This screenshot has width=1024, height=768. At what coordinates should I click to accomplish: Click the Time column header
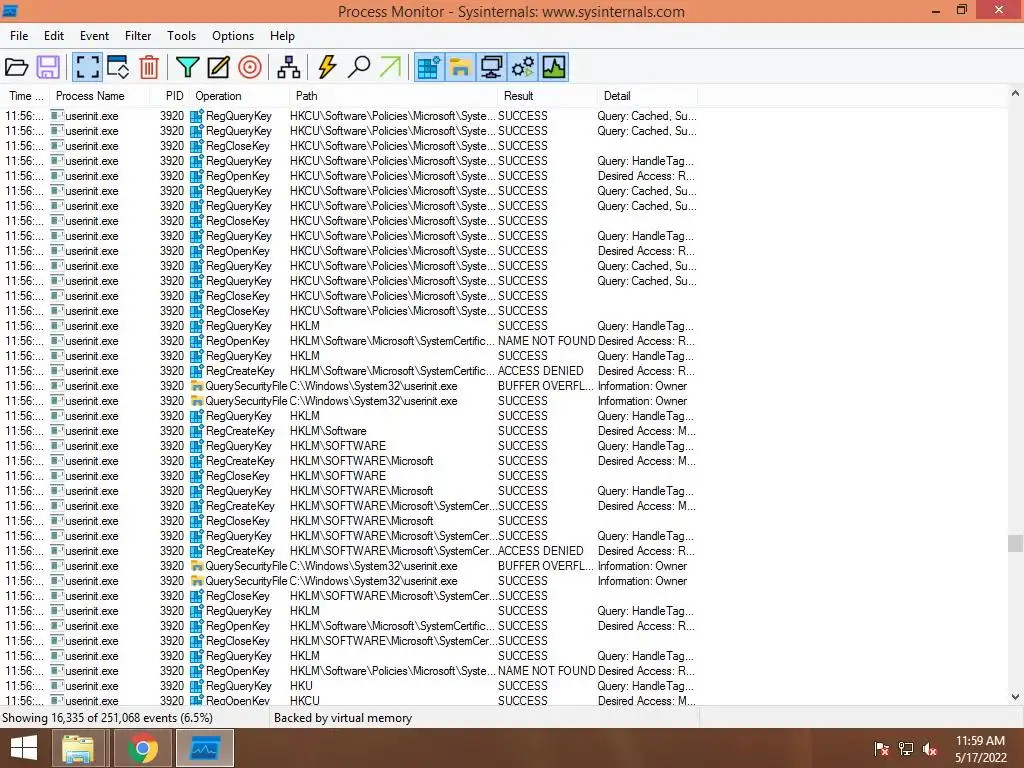(x=25, y=96)
